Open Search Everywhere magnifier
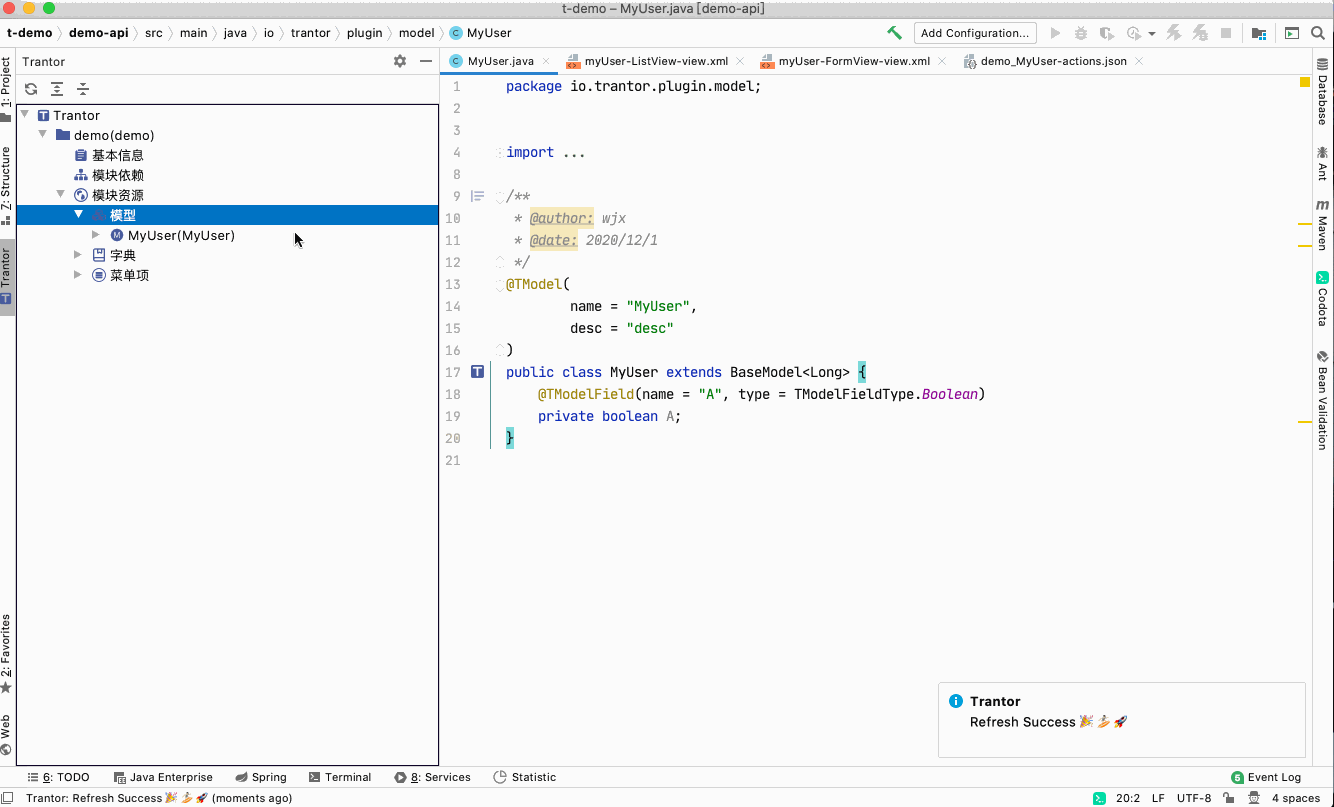1334x807 pixels. pos(1318,33)
